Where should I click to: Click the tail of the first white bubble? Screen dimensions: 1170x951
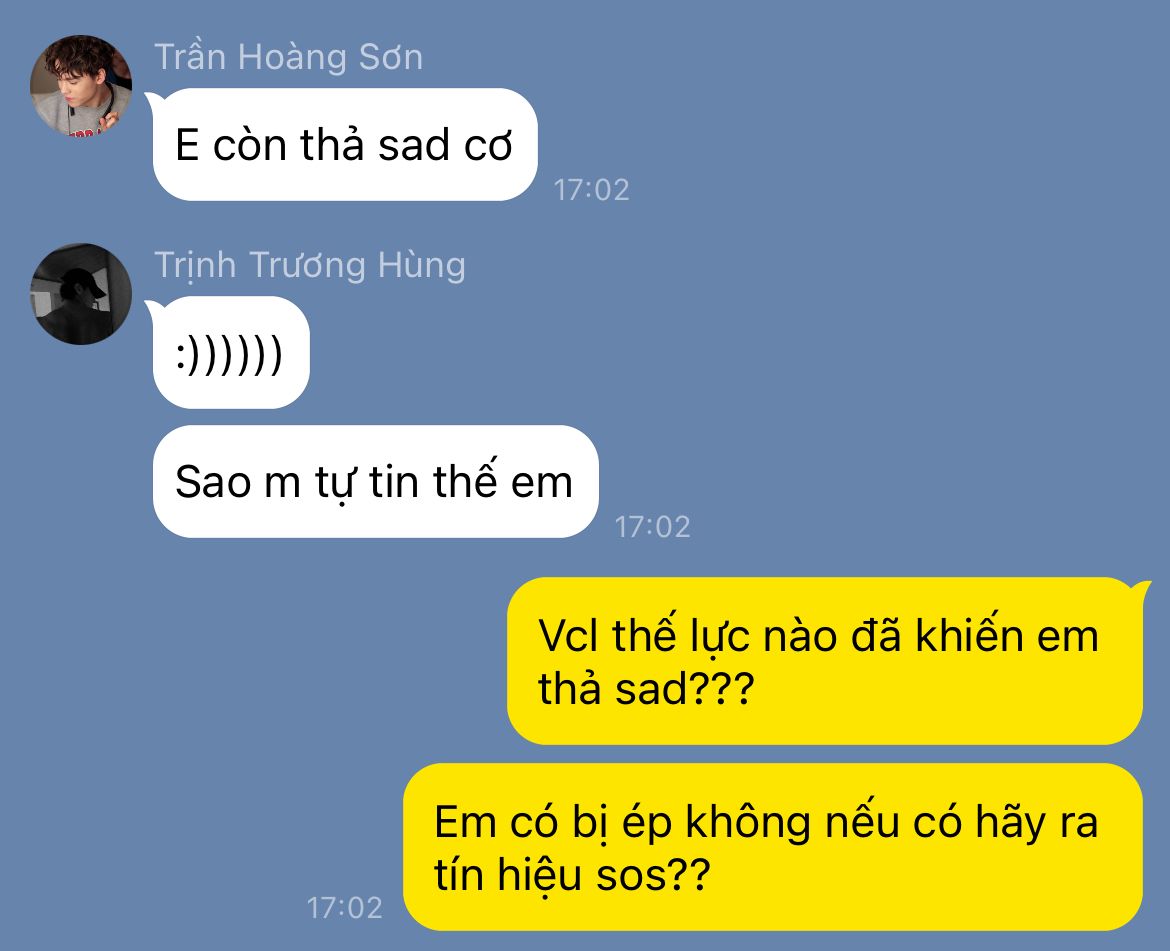154,99
